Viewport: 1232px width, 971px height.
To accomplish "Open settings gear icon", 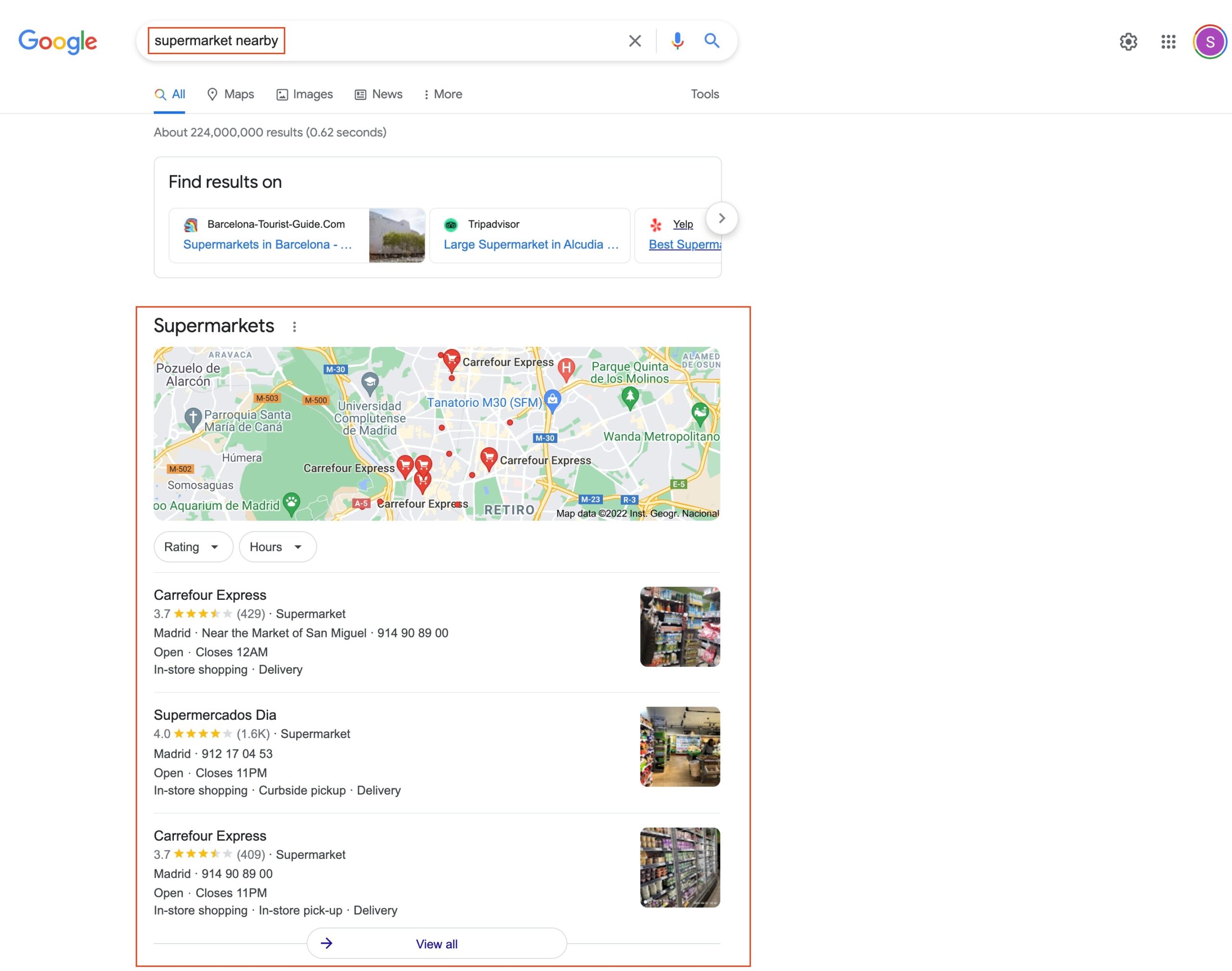I will (1128, 41).
